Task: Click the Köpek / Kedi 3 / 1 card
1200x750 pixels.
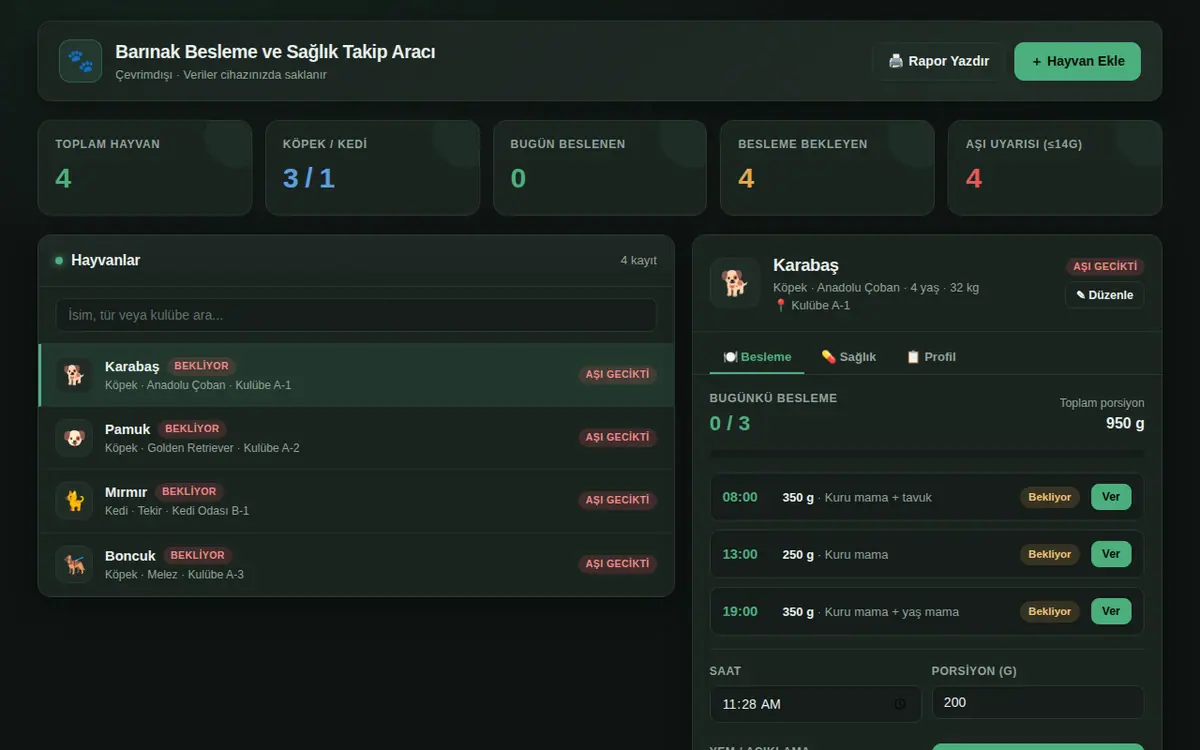Action: click(372, 168)
